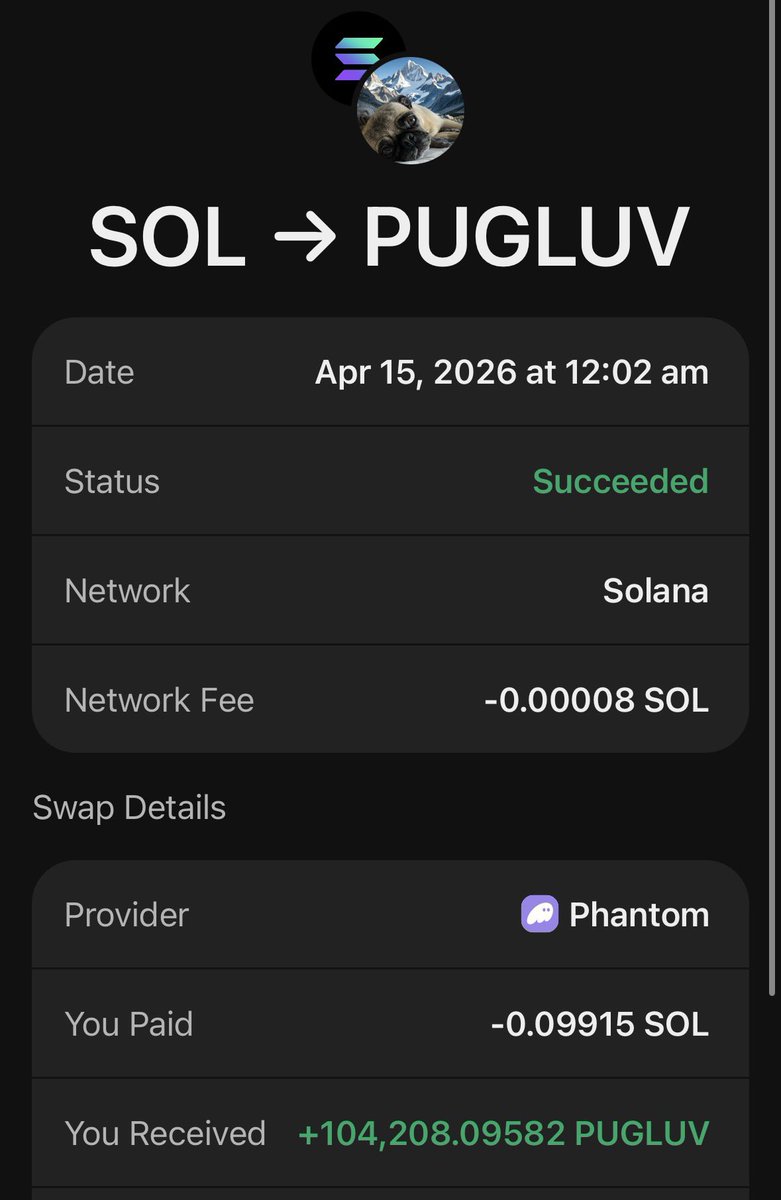Click the -0.00008 SOL fee amount
781x1200 pixels.
[596, 699]
